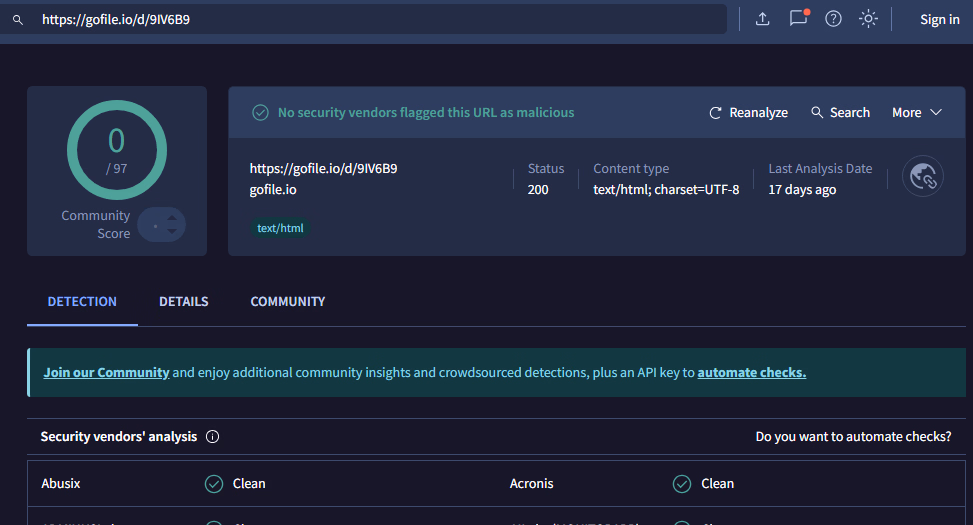Open the help question mark icon
Image resolution: width=973 pixels, height=525 pixels.
point(833,19)
